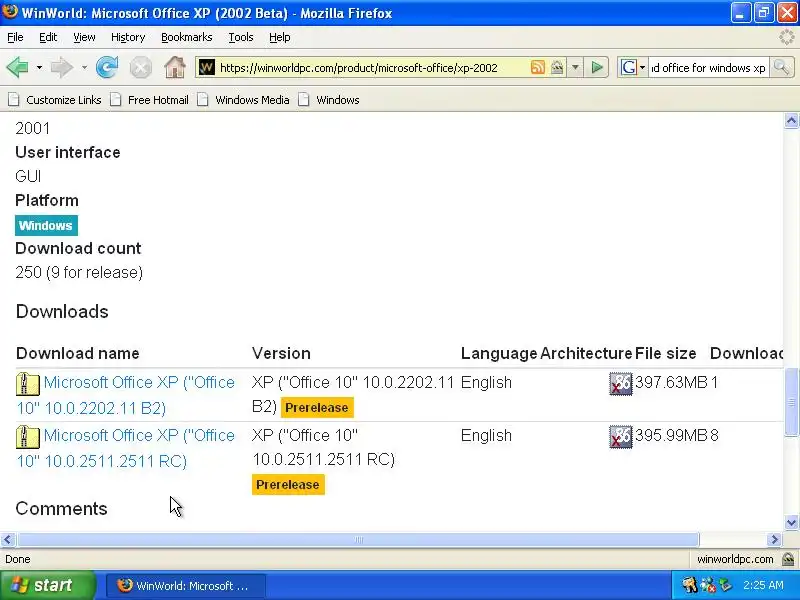Click the 'winworldpc.com' status bar text
The width and height of the screenshot is (800, 600).
pos(735,559)
